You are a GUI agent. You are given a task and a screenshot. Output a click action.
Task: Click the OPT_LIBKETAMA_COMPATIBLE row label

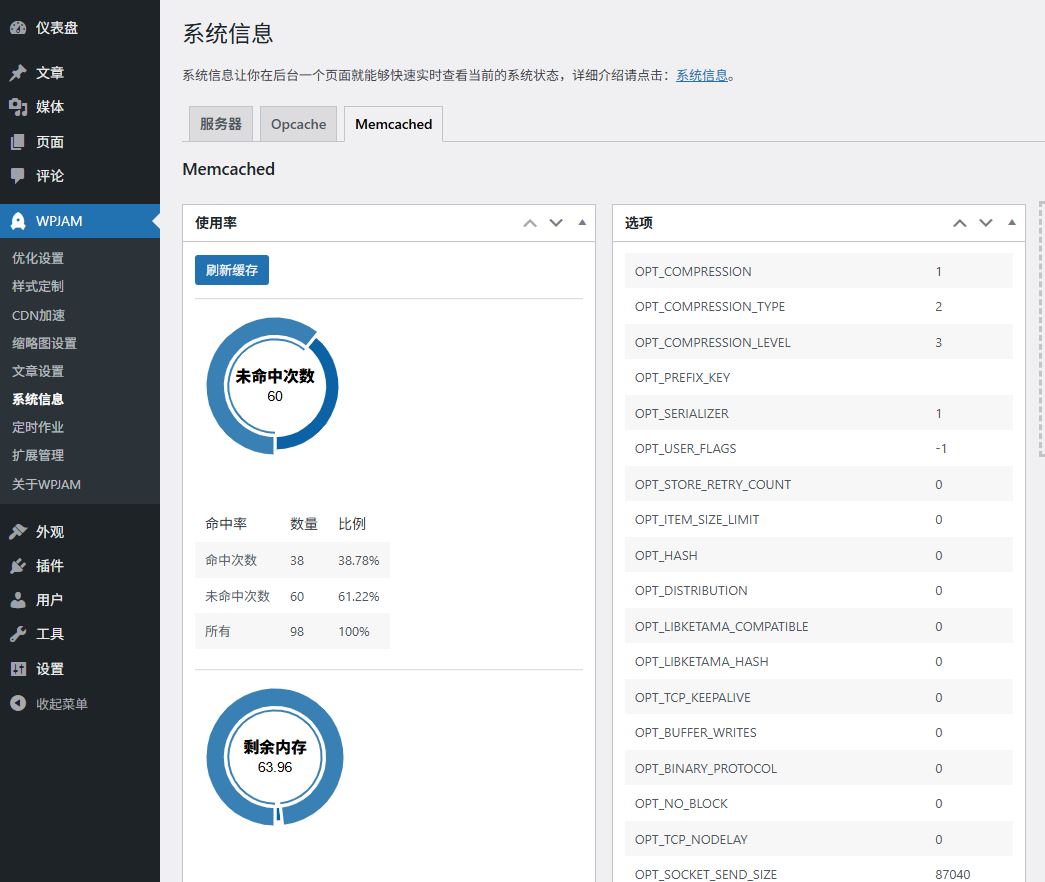click(x=722, y=627)
